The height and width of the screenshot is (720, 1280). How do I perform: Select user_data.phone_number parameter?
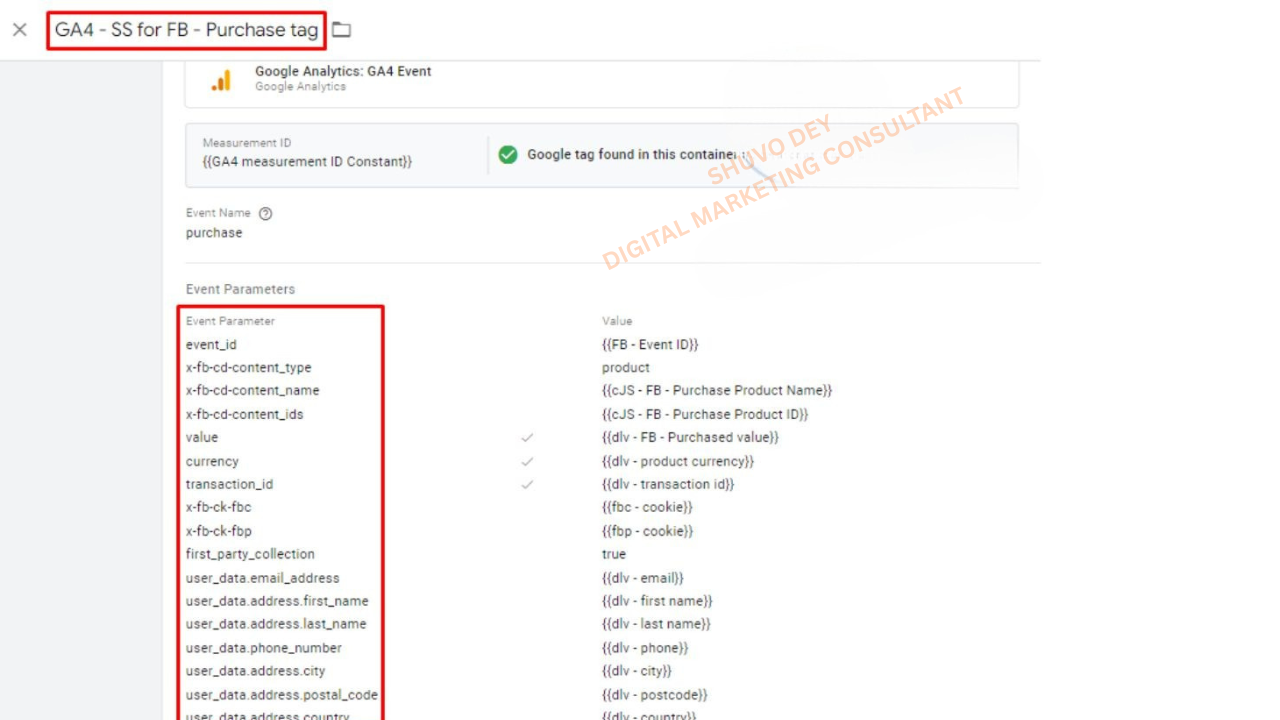tap(263, 648)
